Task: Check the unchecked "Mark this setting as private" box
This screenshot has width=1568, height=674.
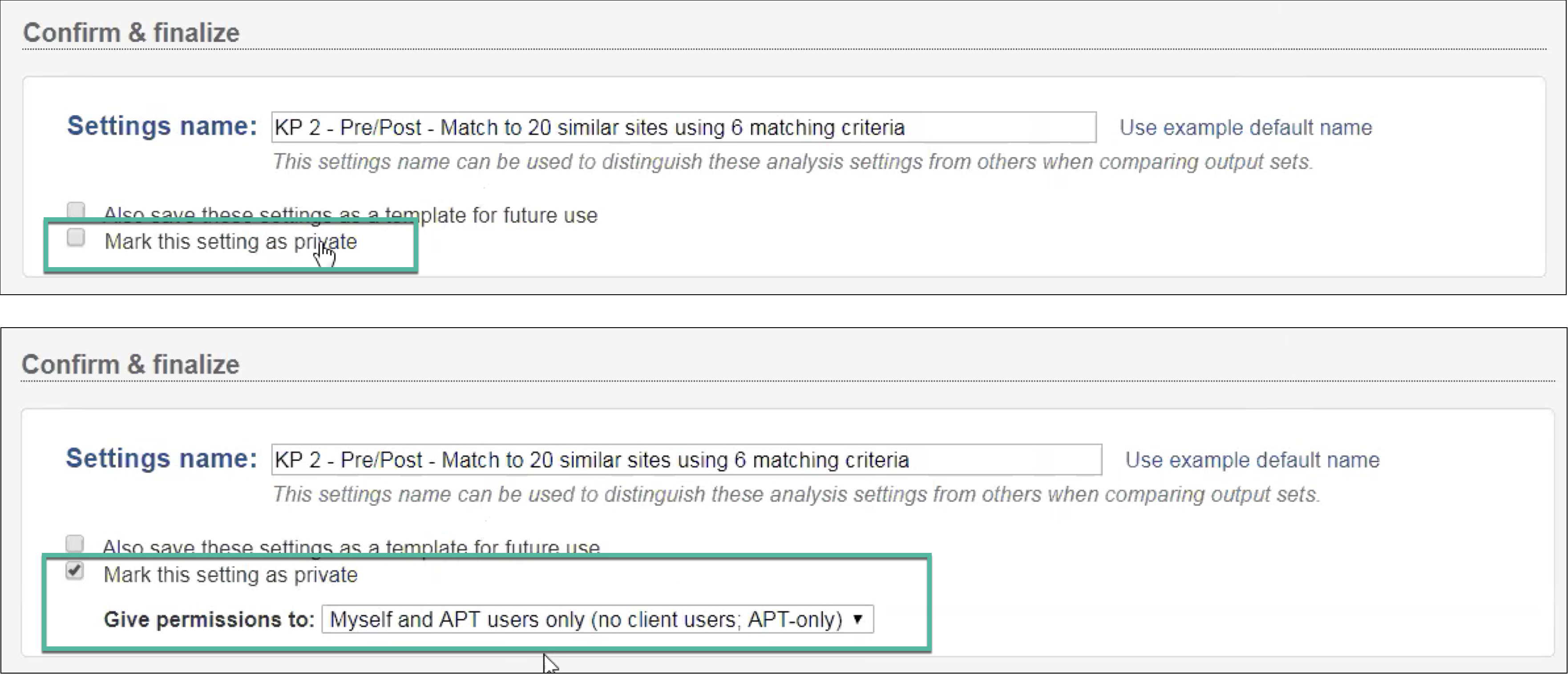Action: 76,237
